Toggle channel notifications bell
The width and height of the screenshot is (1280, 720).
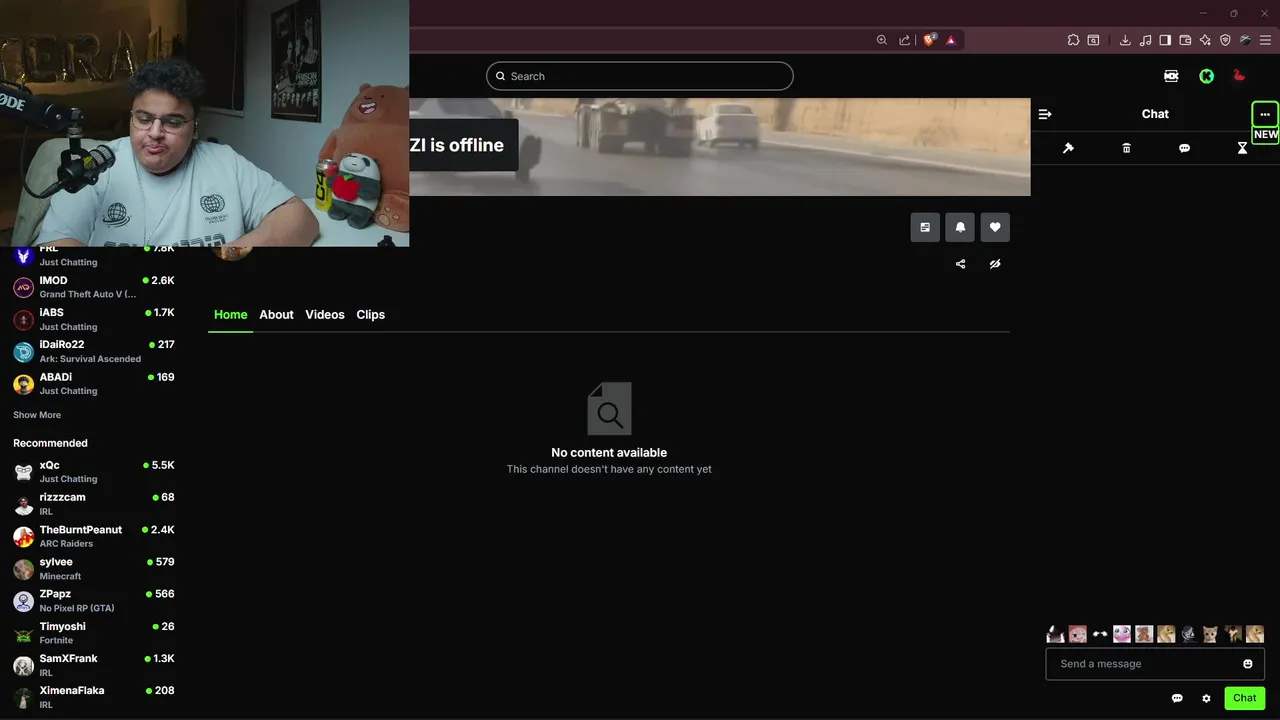point(960,227)
